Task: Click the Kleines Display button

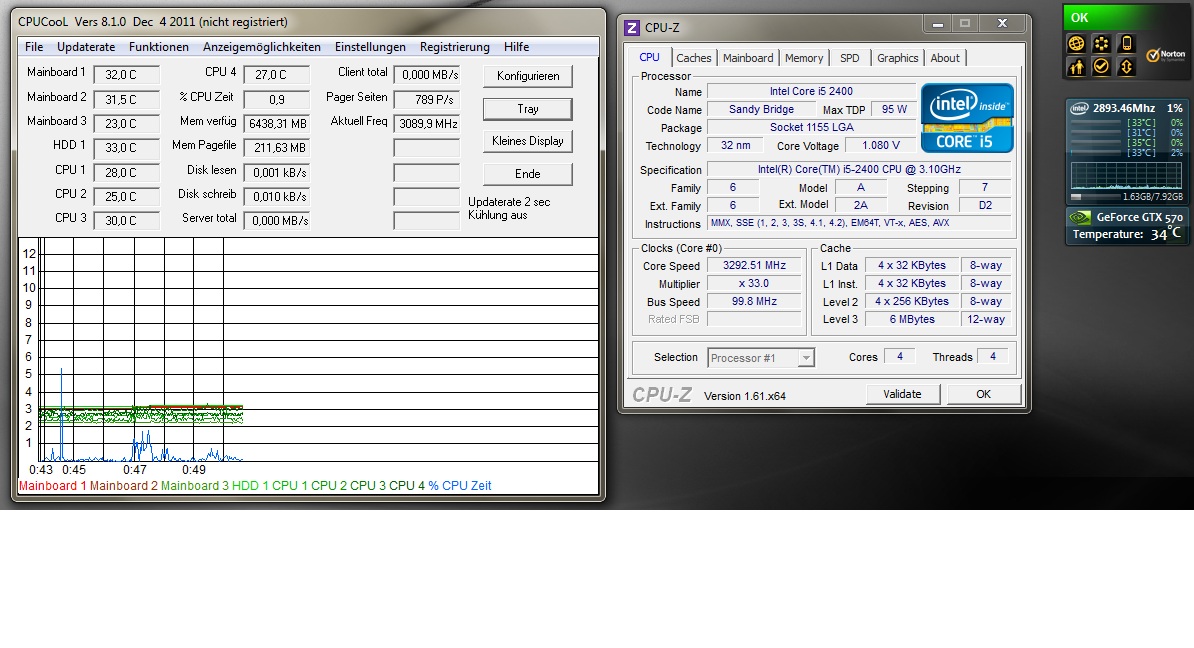Action: pos(528,141)
